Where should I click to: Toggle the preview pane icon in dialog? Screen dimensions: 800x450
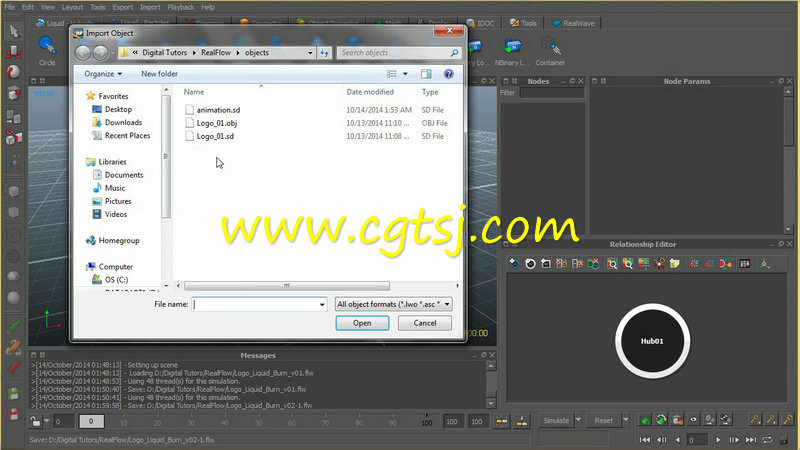tap(426, 74)
